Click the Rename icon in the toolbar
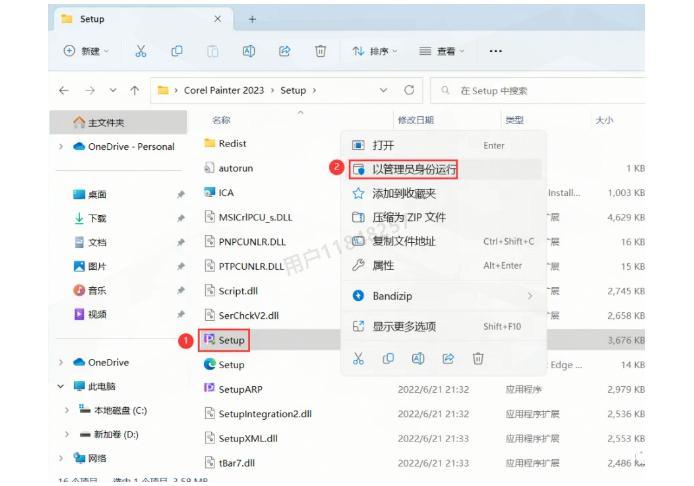This screenshot has width=694, height=486. pos(249,51)
